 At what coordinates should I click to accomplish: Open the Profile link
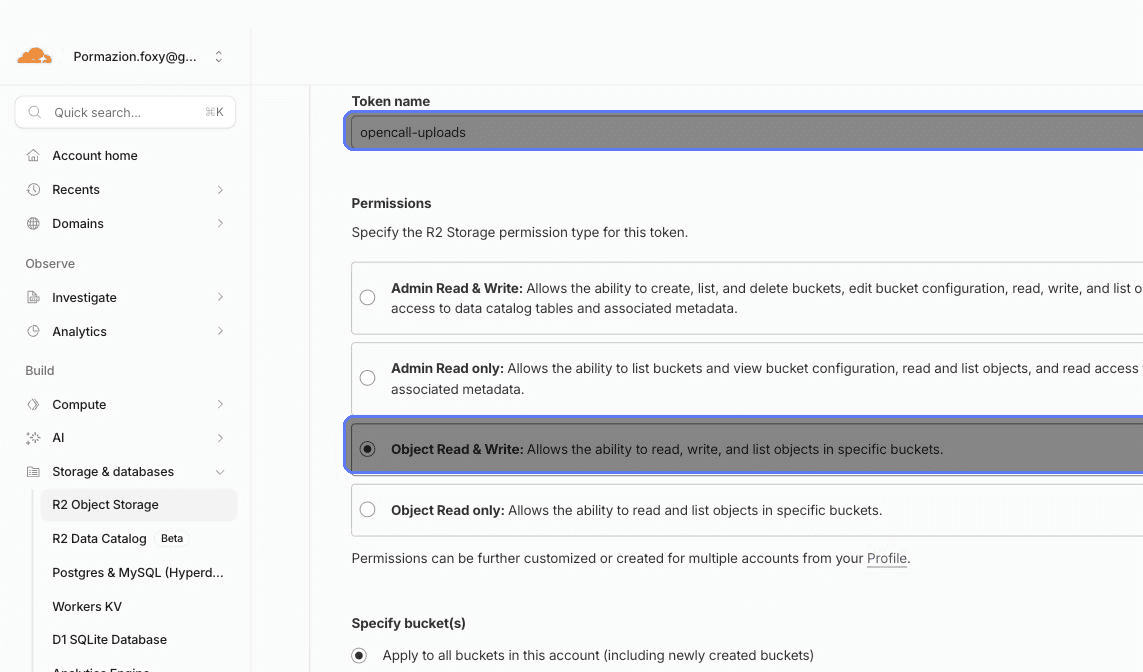(x=886, y=558)
